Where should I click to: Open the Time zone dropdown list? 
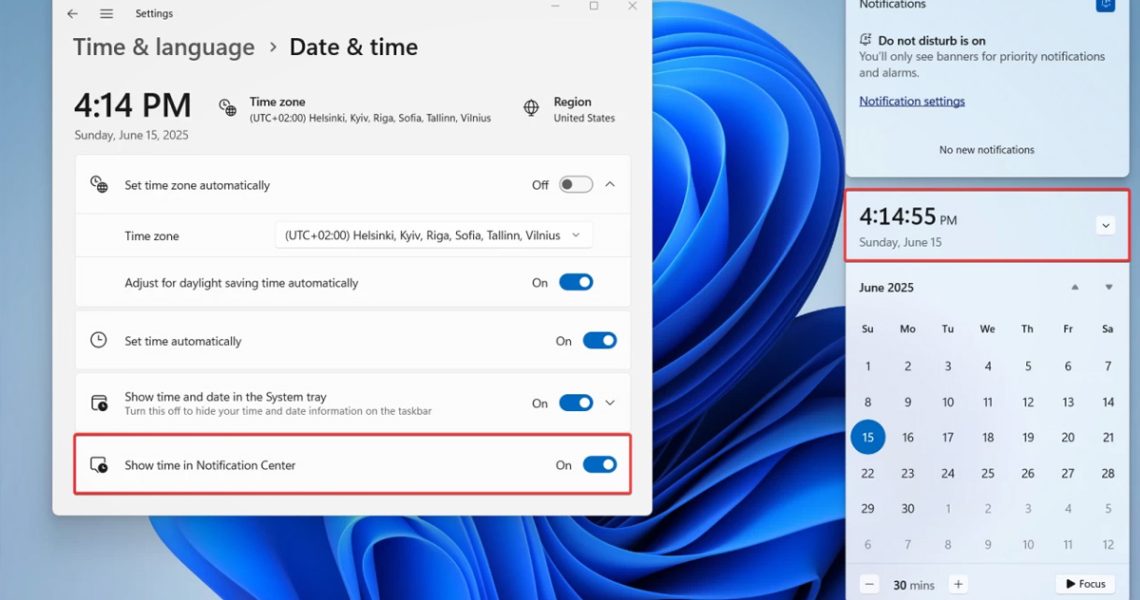tap(433, 236)
